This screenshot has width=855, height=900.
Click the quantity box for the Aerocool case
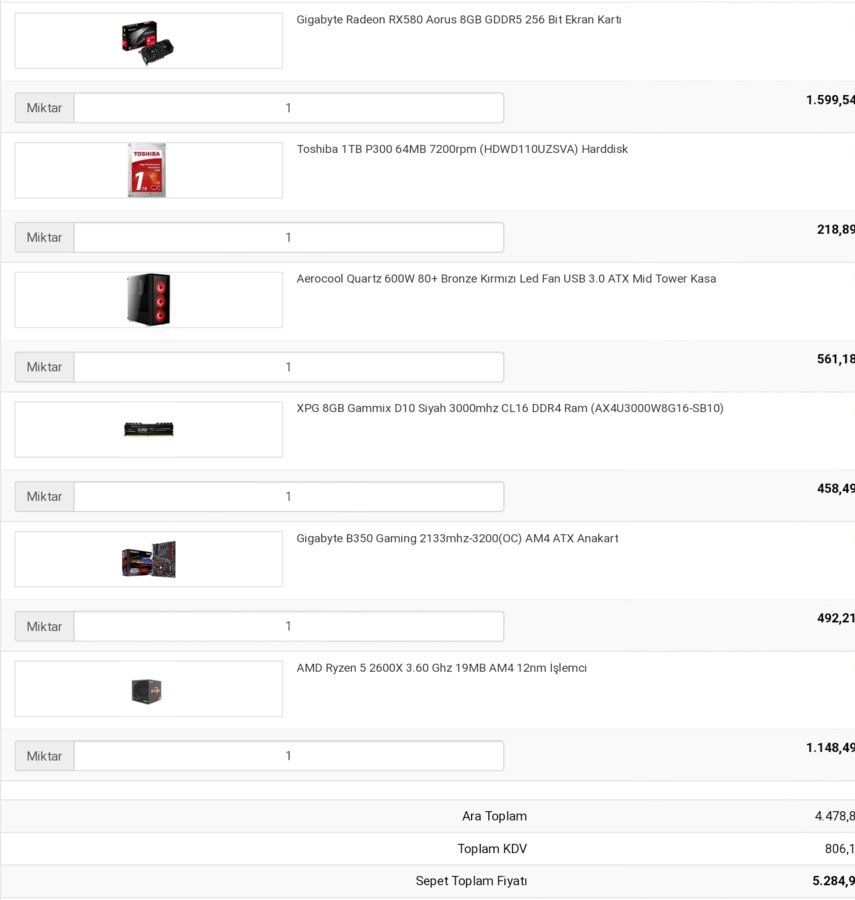click(289, 367)
